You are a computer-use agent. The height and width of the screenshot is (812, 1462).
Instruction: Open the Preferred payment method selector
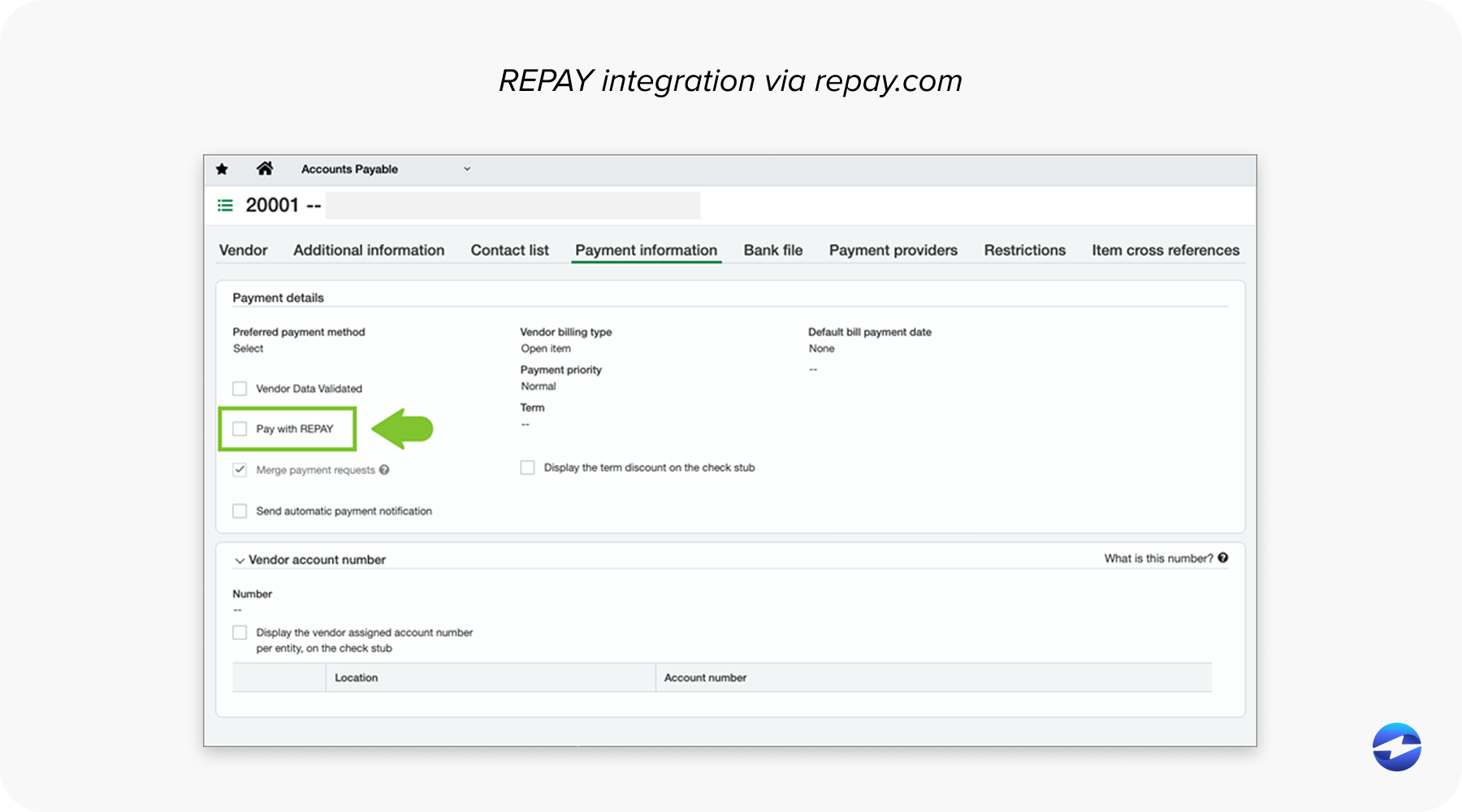[x=249, y=348]
